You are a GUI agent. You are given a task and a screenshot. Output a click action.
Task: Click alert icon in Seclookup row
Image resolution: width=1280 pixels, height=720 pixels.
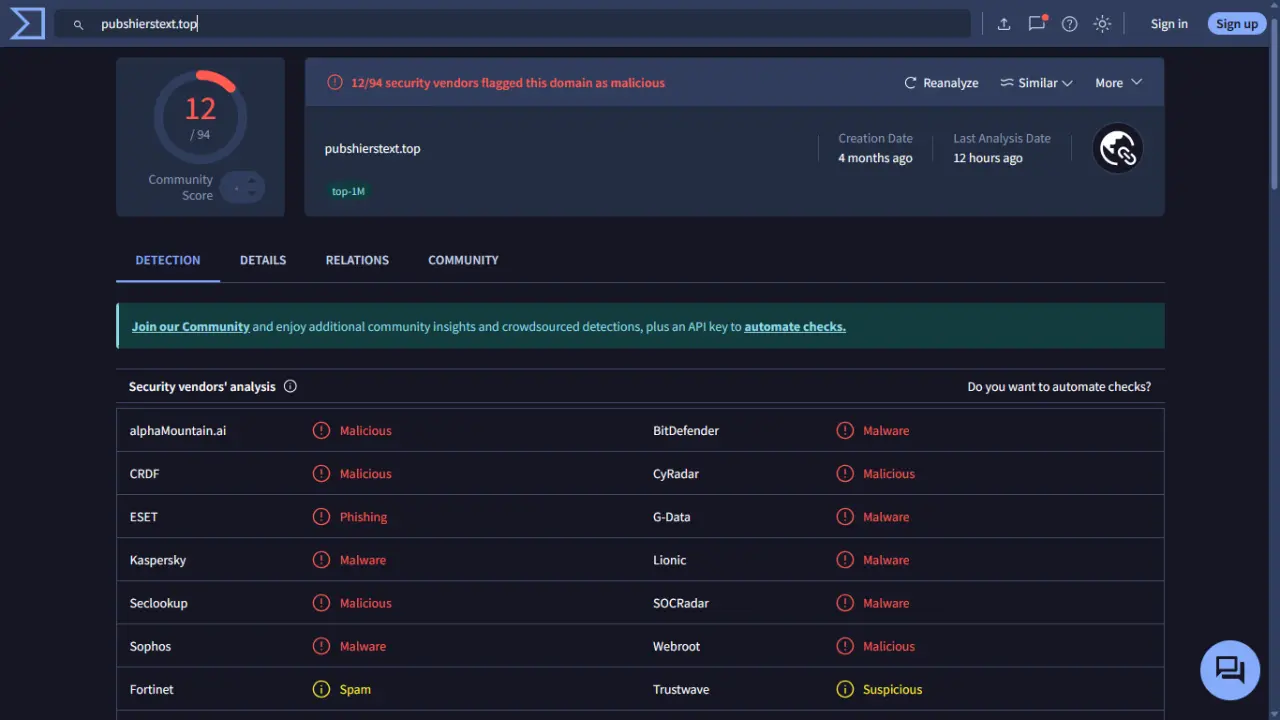tap(321, 602)
